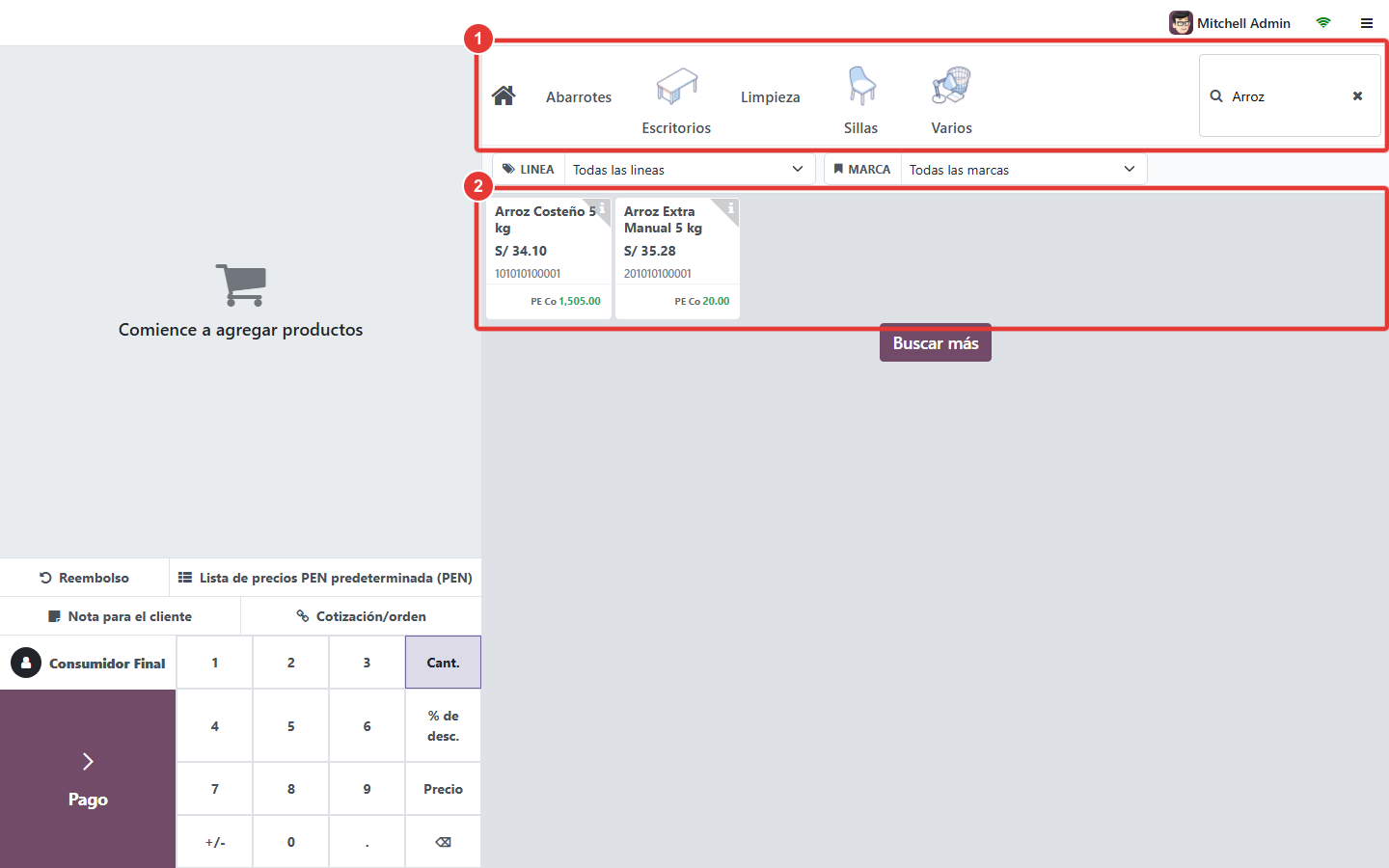This screenshot has height=868, width=1389.
Task: Open the Escritorios category desk icon
Action: pos(676,86)
